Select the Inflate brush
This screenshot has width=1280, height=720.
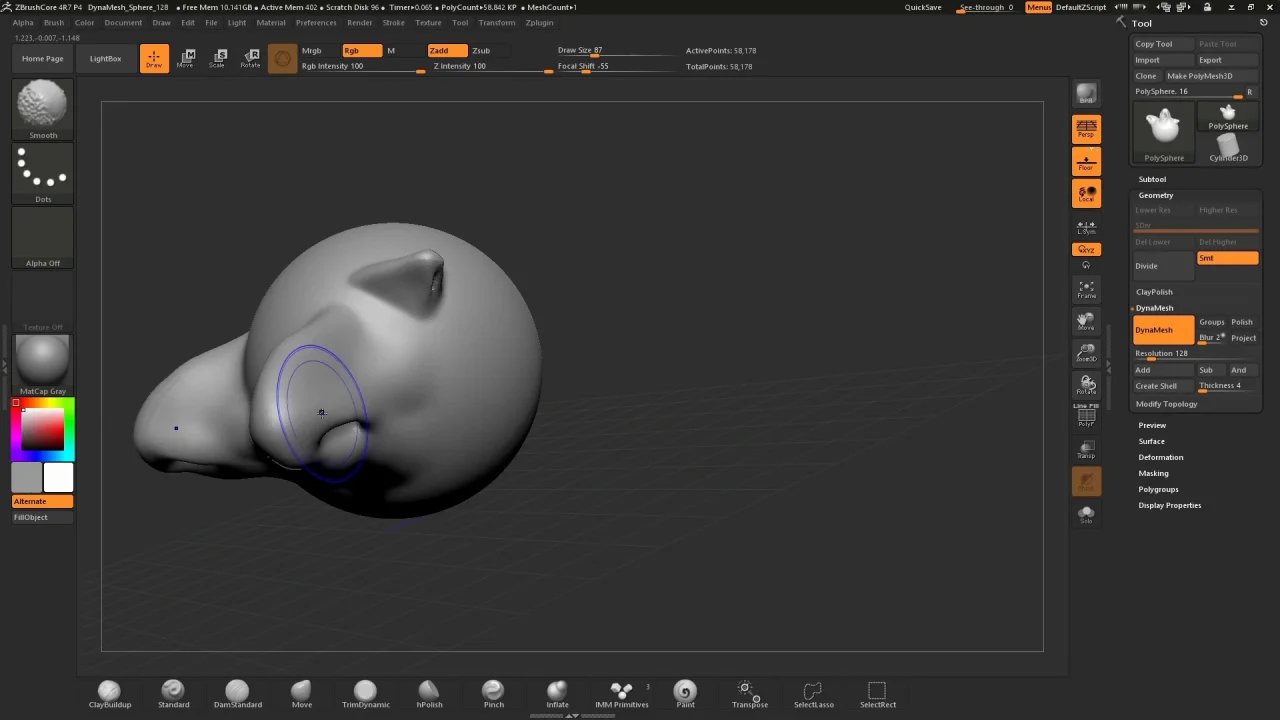[x=557, y=694]
